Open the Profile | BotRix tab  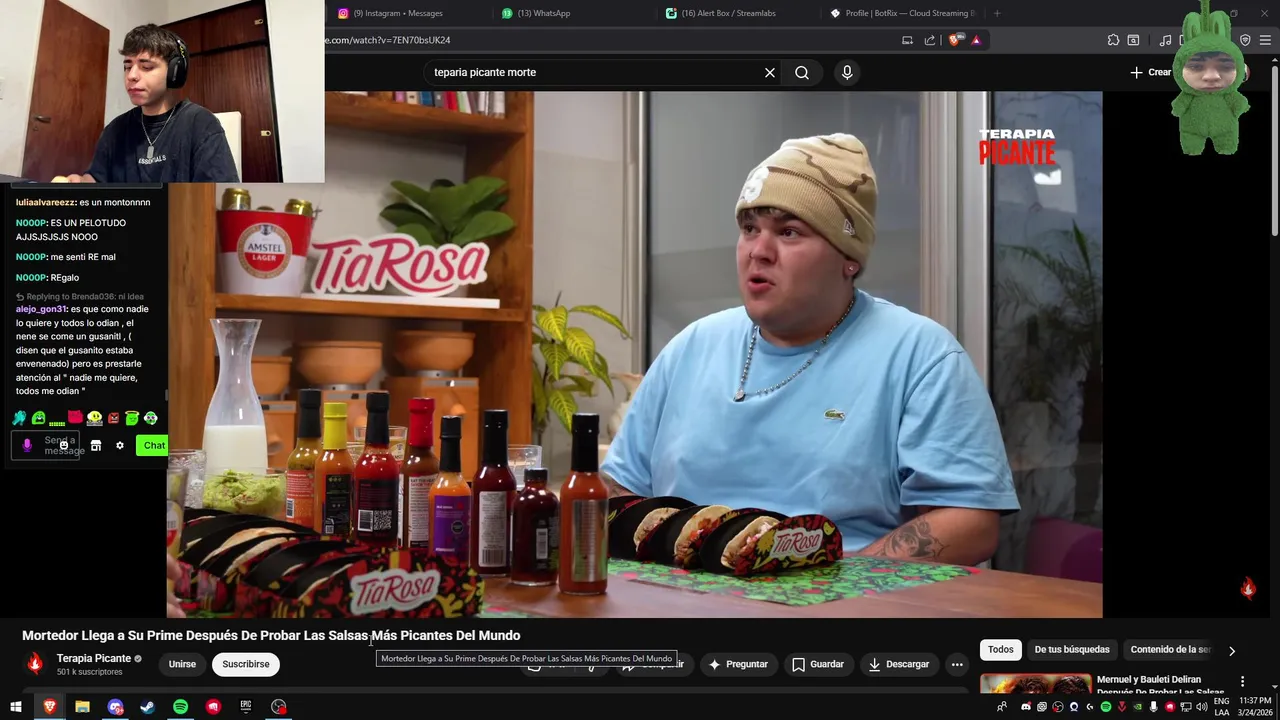(x=905, y=13)
